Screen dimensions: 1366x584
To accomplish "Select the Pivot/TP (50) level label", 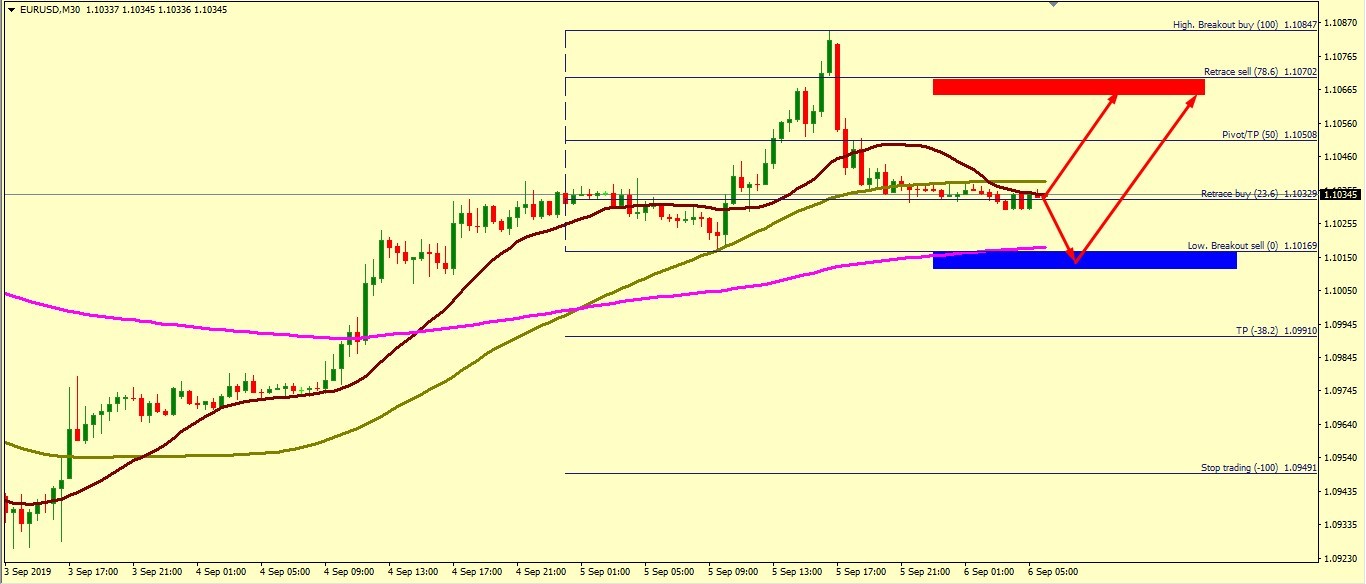I will point(1269,134).
